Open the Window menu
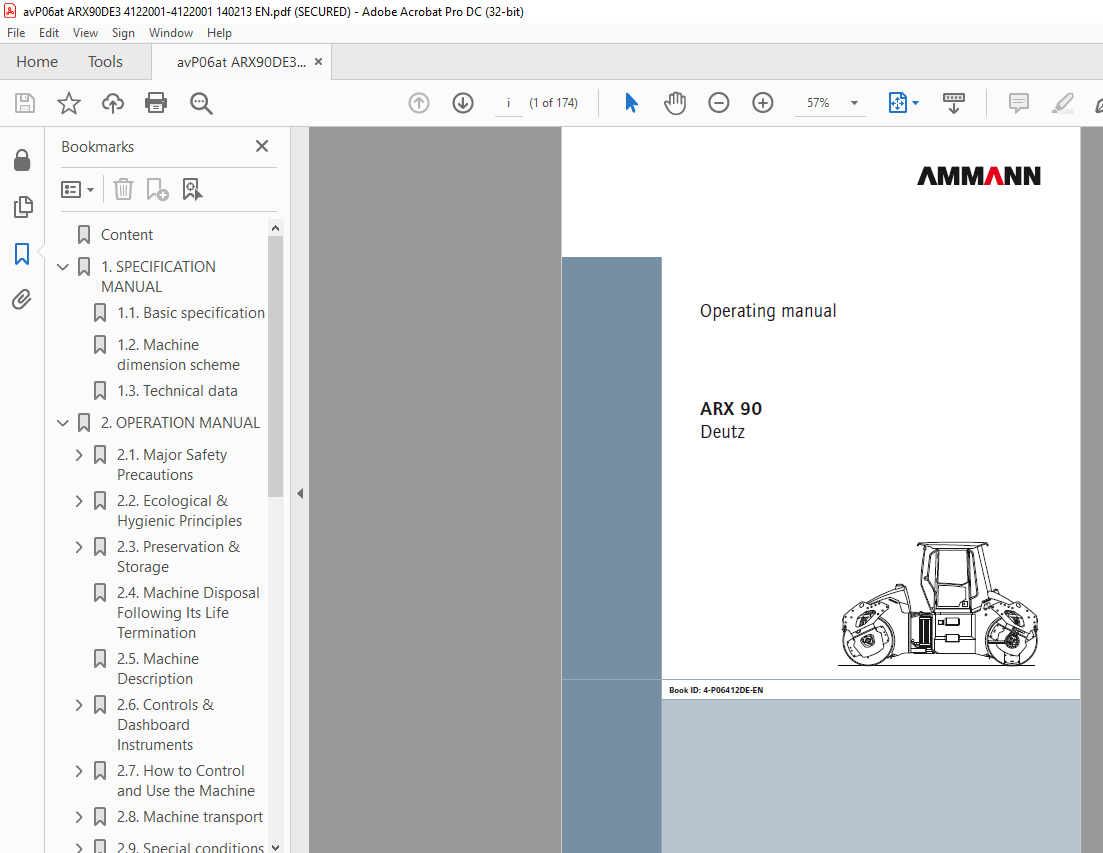The height and width of the screenshot is (853, 1103). [x=171, y=33]
